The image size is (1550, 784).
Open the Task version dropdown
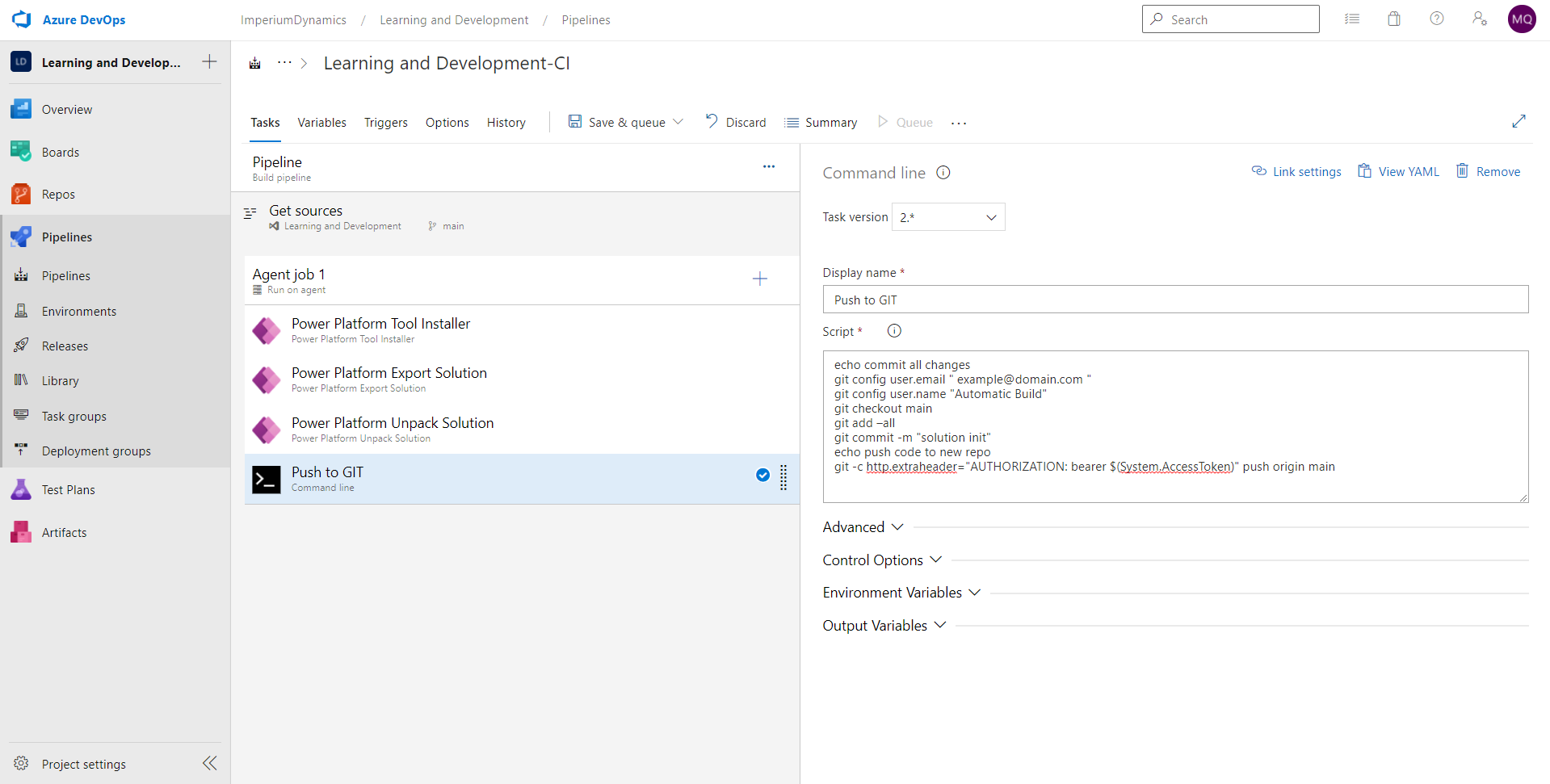coord(947,216)
